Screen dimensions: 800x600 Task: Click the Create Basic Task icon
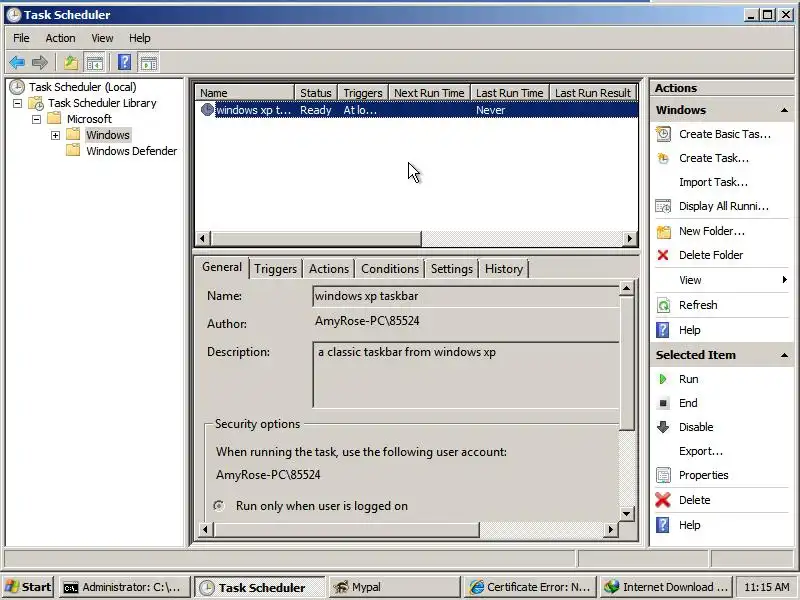(663, 134)
